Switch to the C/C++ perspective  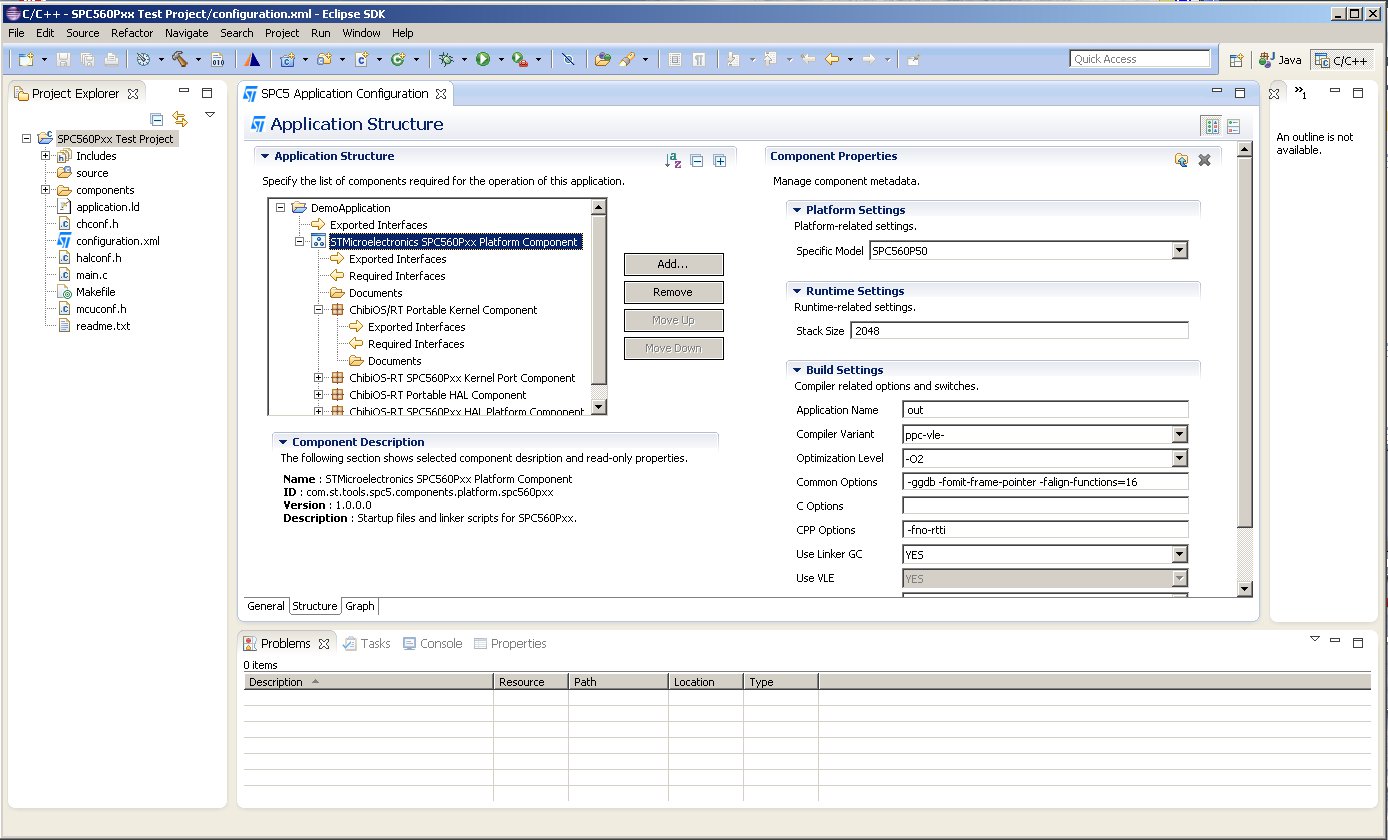coord(1341,60)
